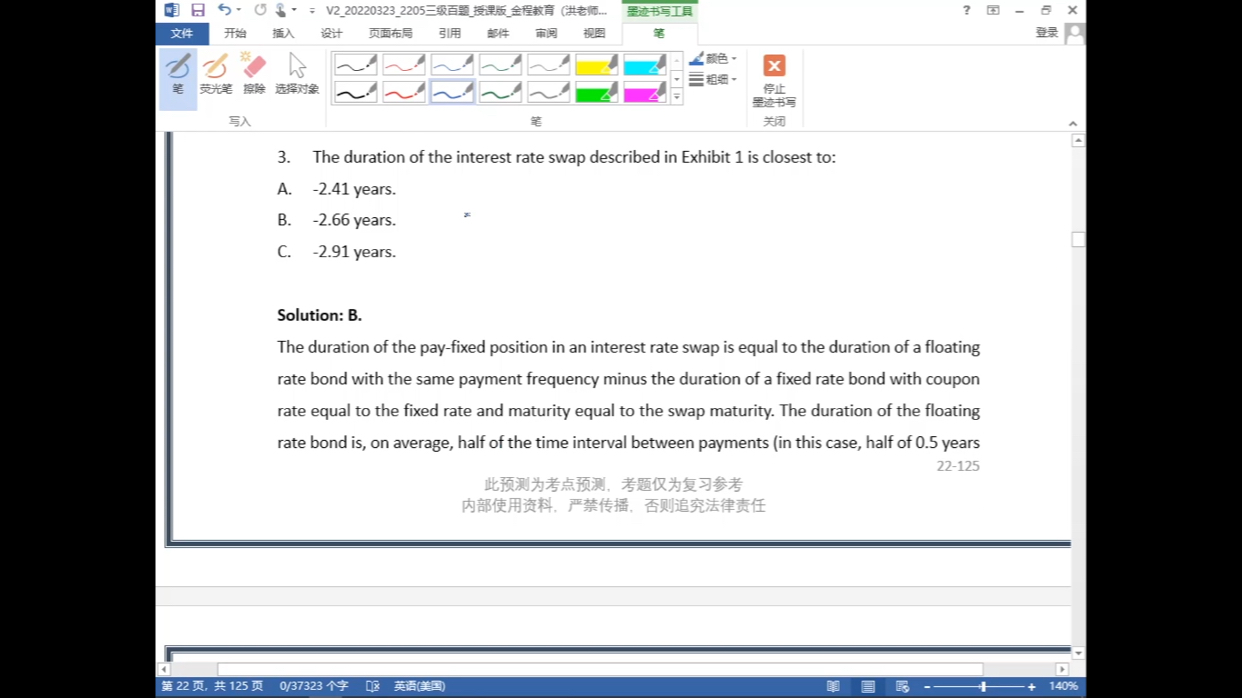
Task: Pick the thin green pen style
Action: click(x=500, y=66)
